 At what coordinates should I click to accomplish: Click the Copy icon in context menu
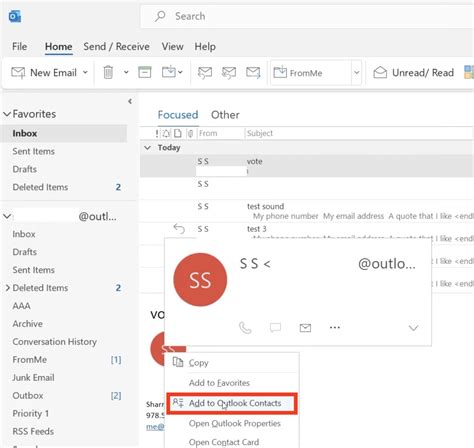click(x=178, y=362)
